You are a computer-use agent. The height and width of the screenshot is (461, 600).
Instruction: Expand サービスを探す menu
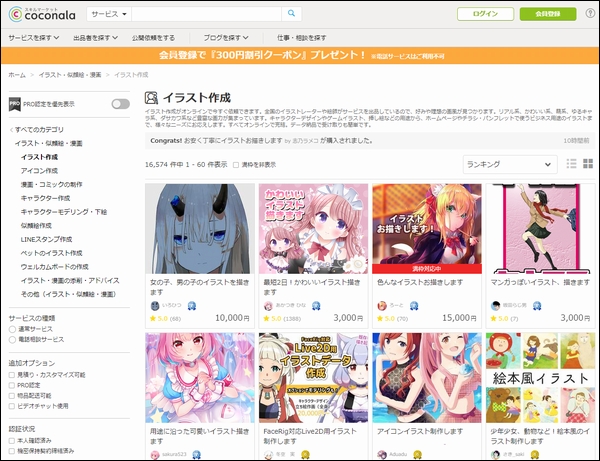point(34,37)
